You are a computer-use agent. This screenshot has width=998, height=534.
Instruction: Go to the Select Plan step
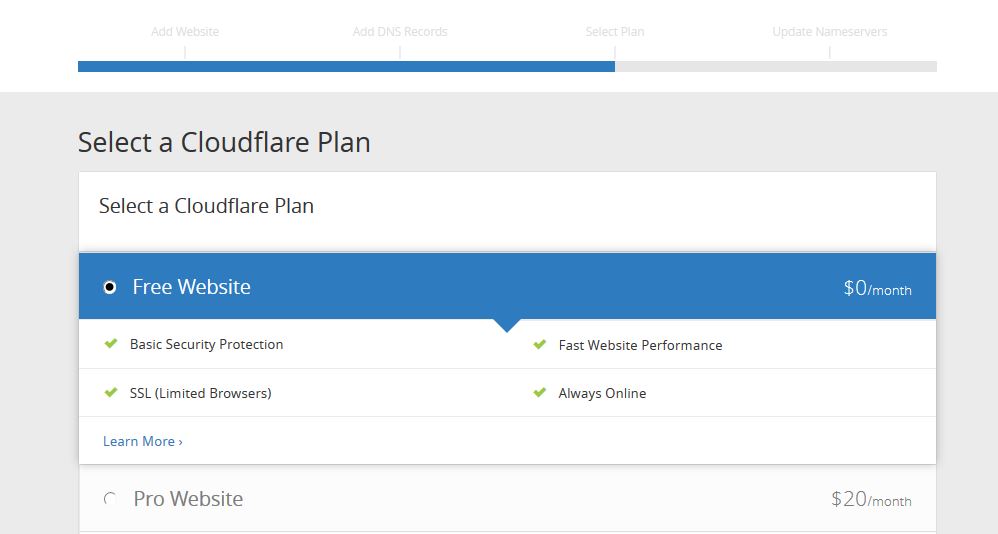click(614, 32)
